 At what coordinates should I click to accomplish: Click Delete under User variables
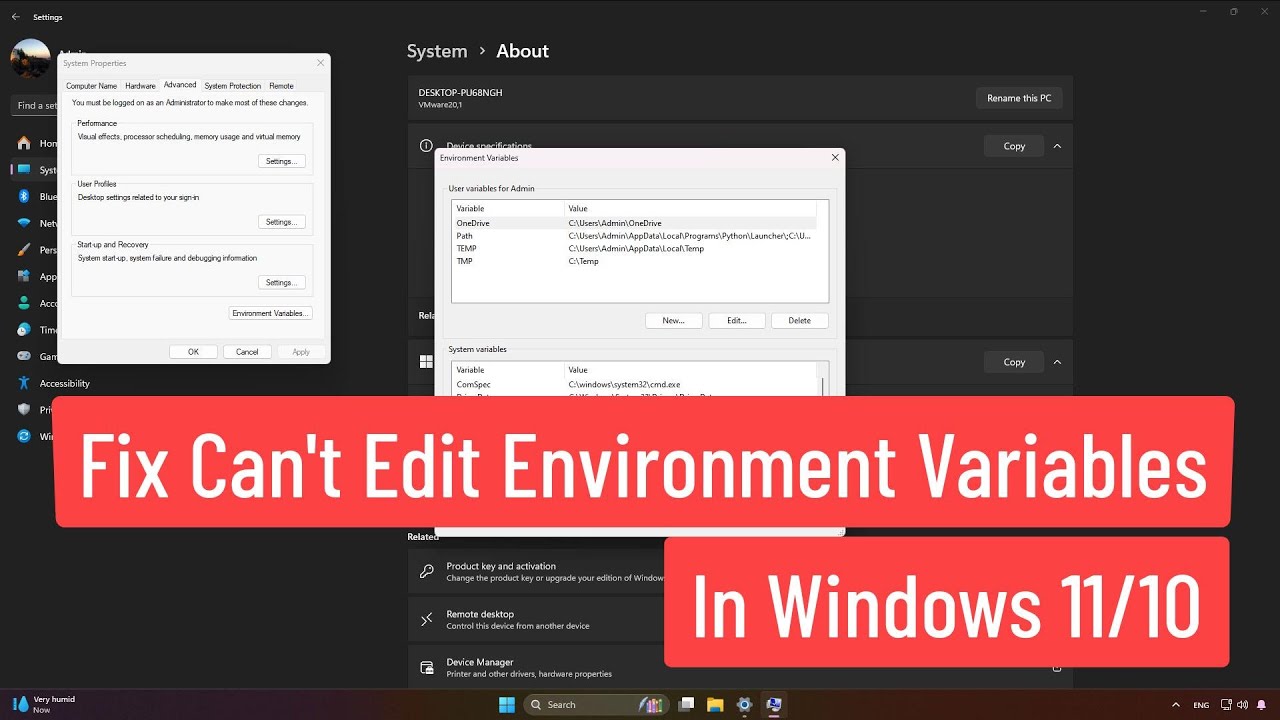(800, 321)
